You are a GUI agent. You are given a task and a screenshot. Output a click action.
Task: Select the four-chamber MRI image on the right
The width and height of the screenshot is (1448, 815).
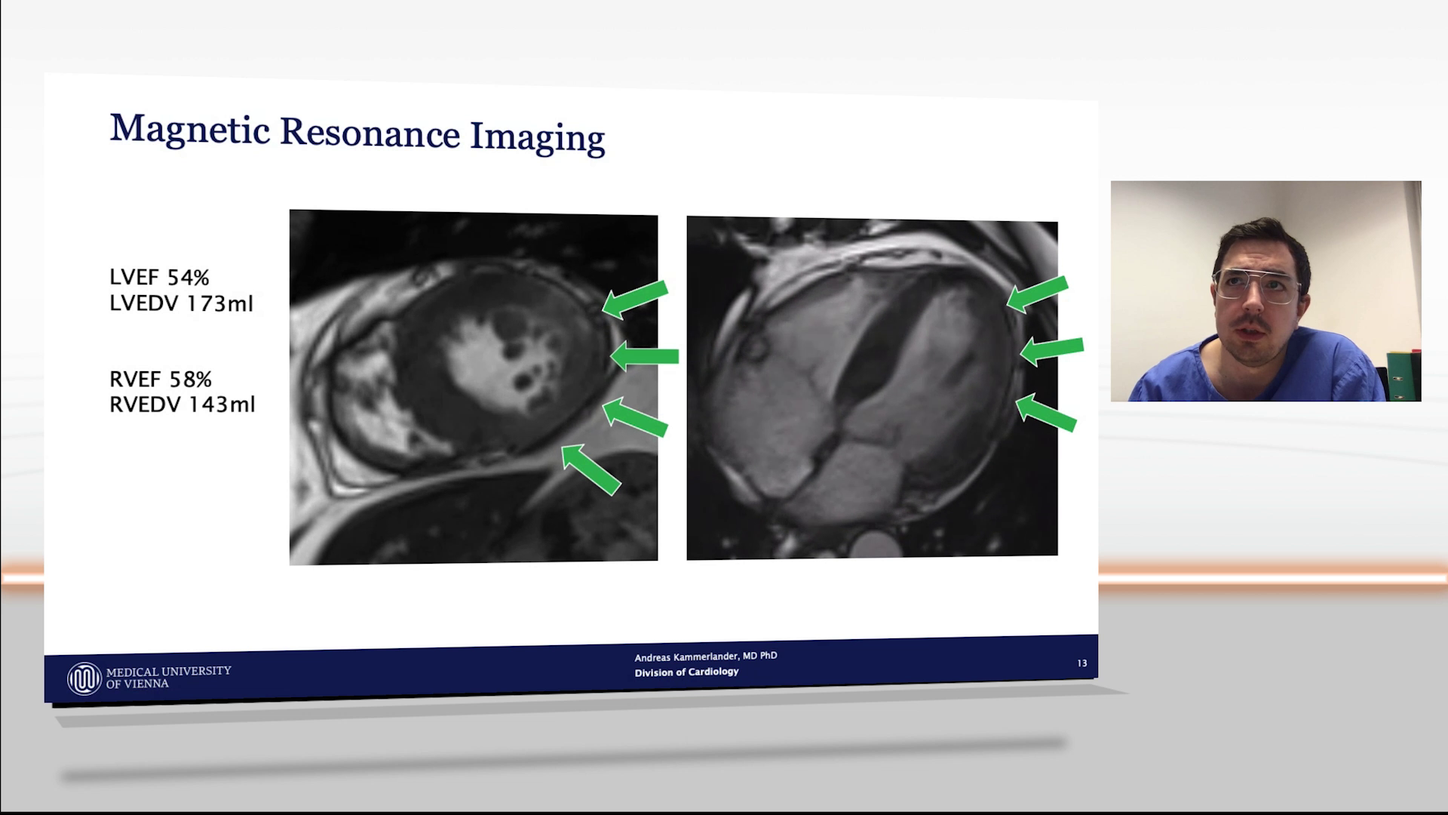(x=871, y=388)
